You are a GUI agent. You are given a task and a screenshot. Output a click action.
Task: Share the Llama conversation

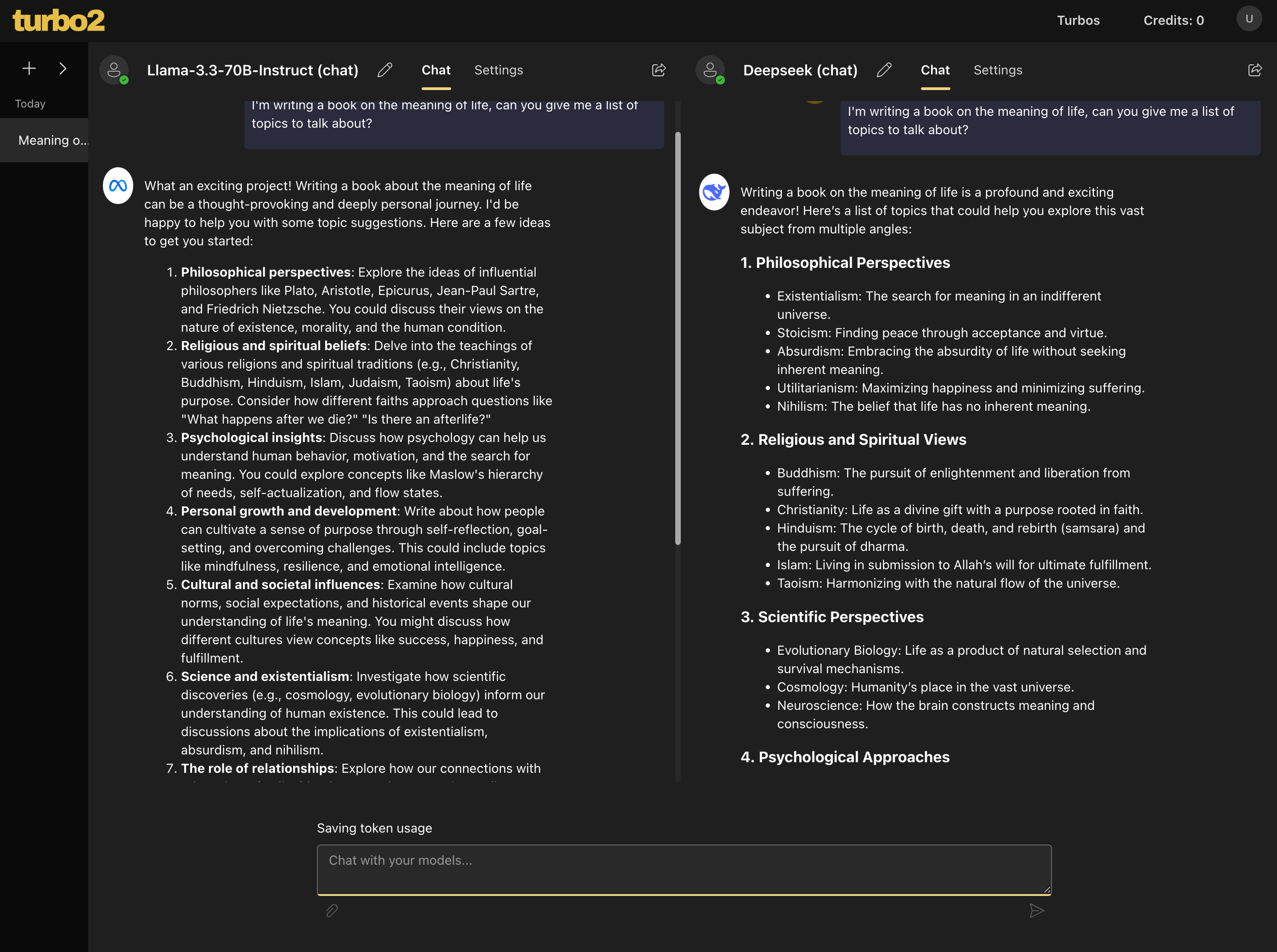point(658,70)
